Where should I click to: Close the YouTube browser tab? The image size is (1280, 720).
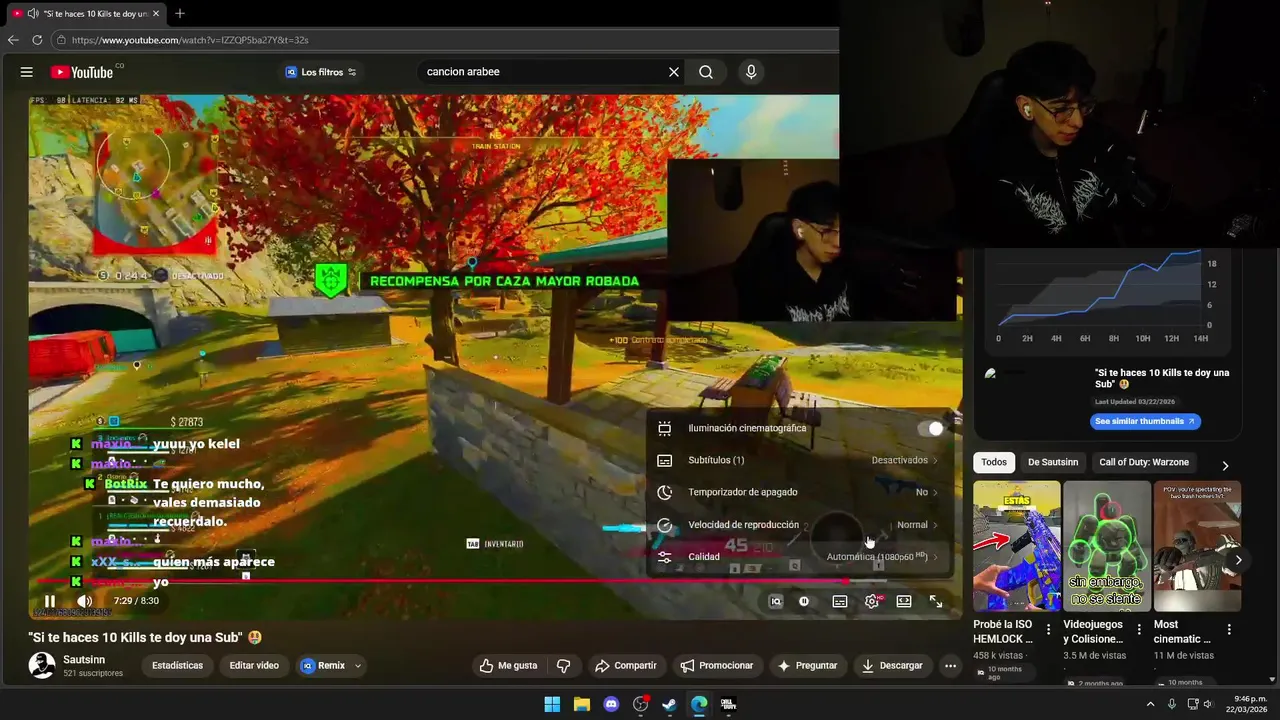click(x=156, y=14)
